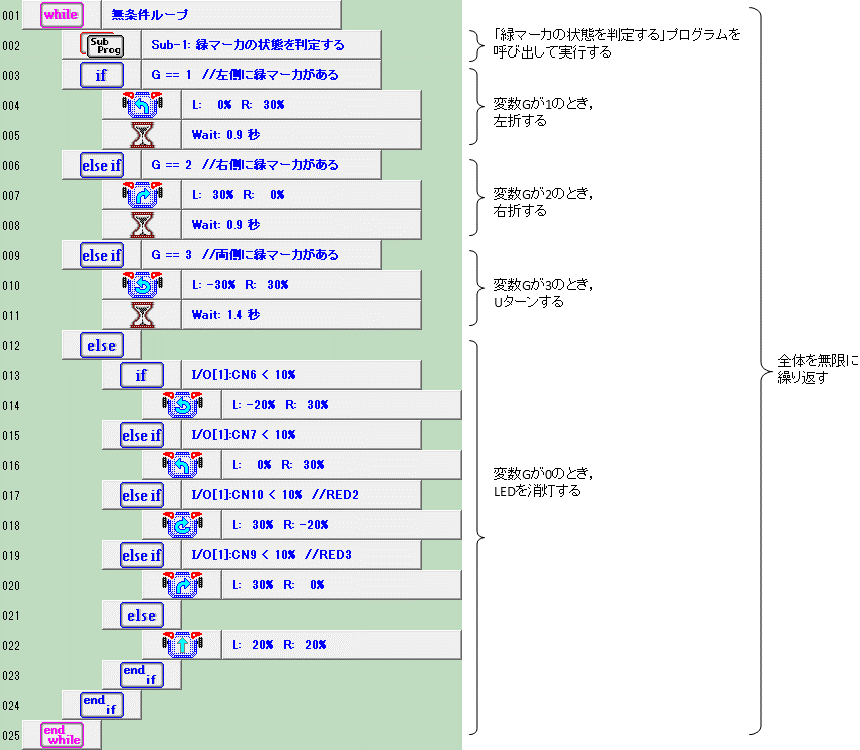Viewport: 860px width, 750px height.
Task: Click the right-turn motor icon on line 007
Action: (142, 195)
